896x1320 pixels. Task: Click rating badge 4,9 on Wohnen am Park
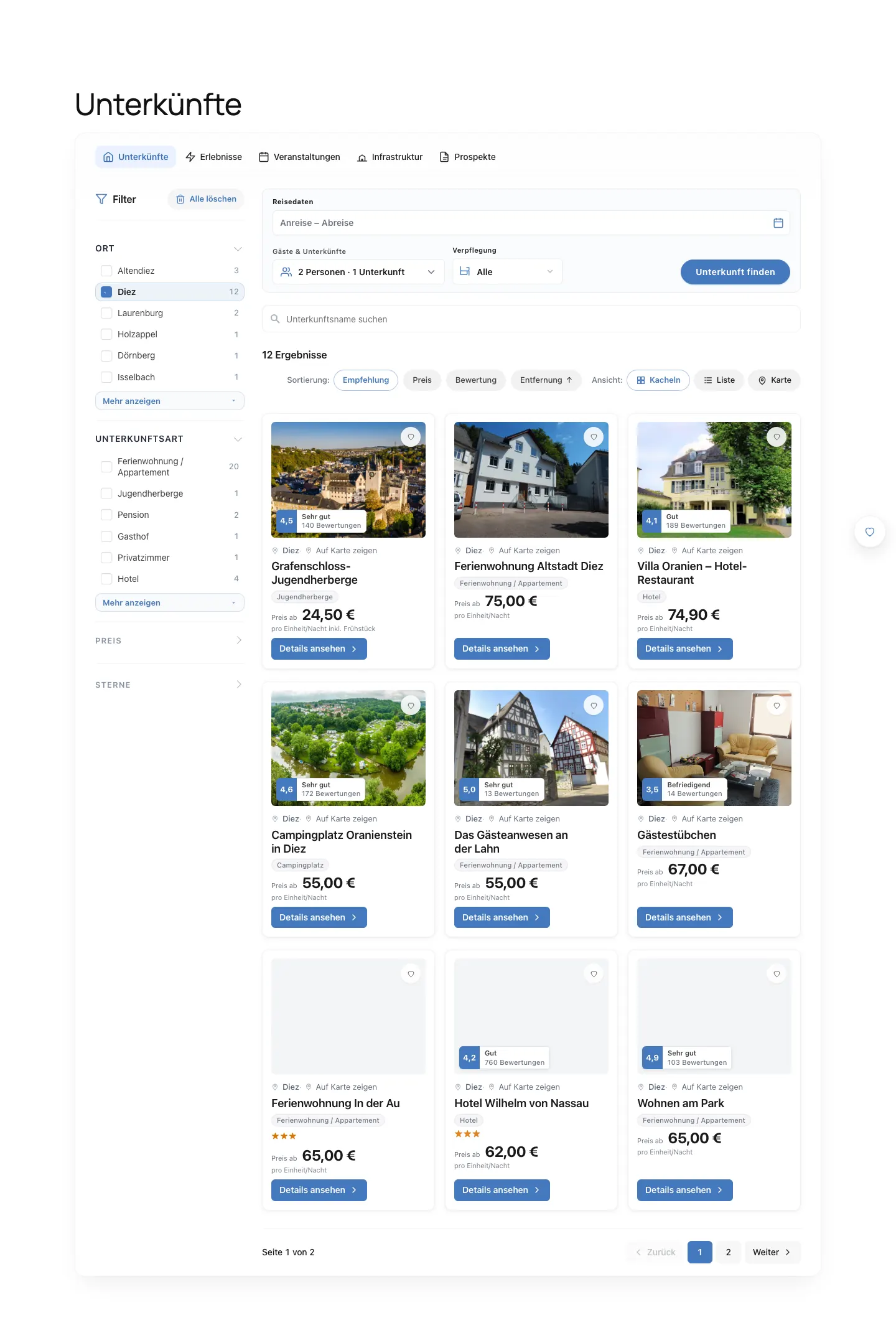[652, 1057]
